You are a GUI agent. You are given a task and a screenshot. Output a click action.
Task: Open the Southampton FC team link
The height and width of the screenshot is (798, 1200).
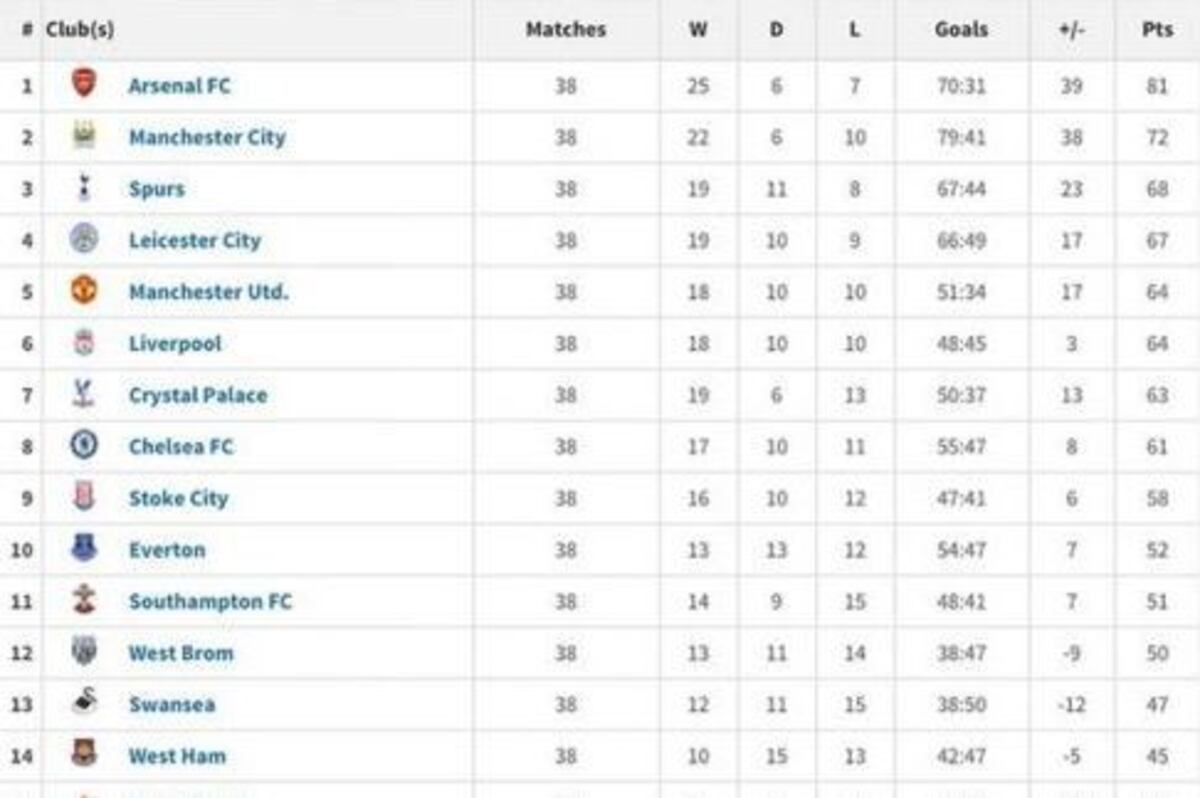tap(209, 601)
